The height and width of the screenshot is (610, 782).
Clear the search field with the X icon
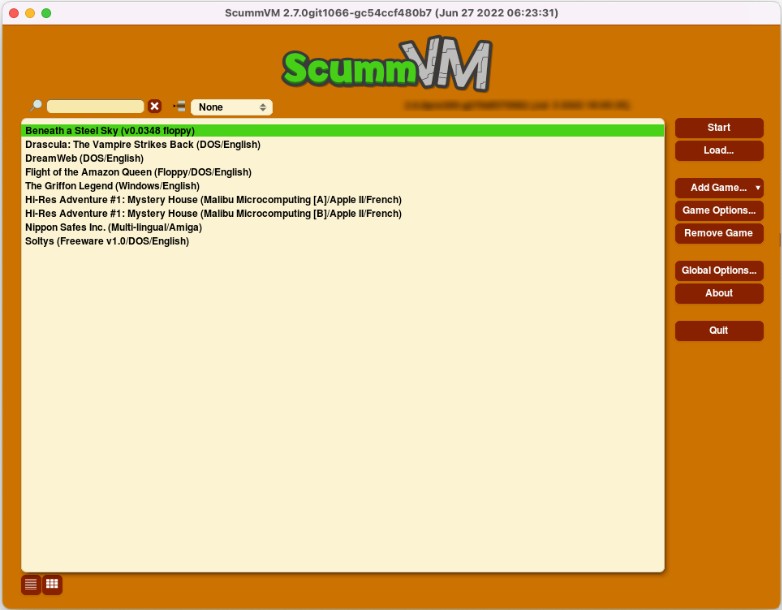click(155, 106)
